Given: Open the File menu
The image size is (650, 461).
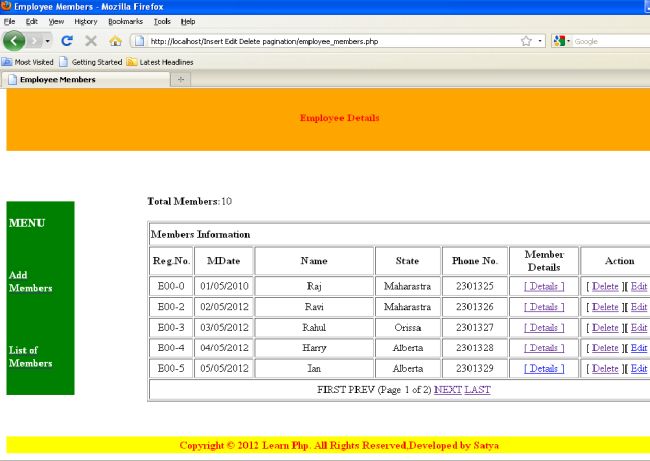Looking at the screenshot, I should (x=10, y=22).
